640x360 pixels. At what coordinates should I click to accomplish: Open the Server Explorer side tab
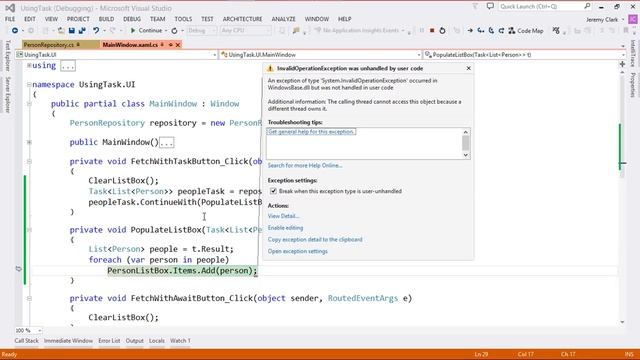[x=7, y=95]
